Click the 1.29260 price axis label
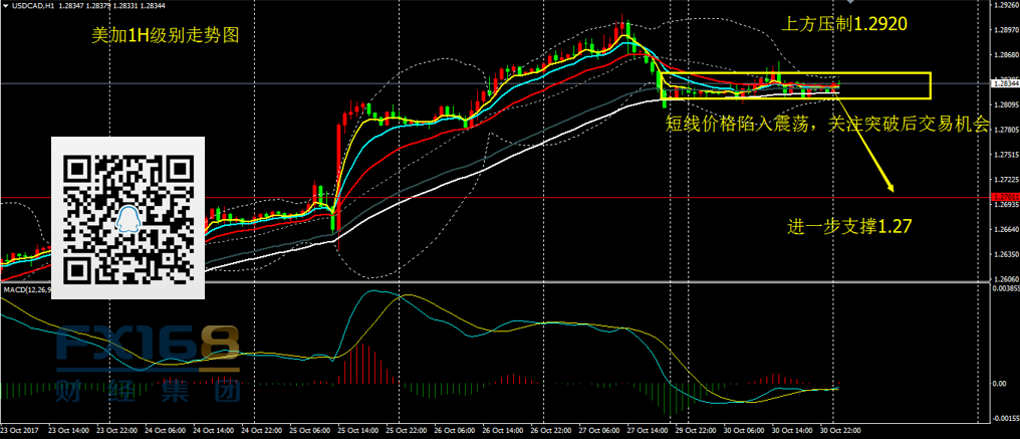 click(1003, 5)
